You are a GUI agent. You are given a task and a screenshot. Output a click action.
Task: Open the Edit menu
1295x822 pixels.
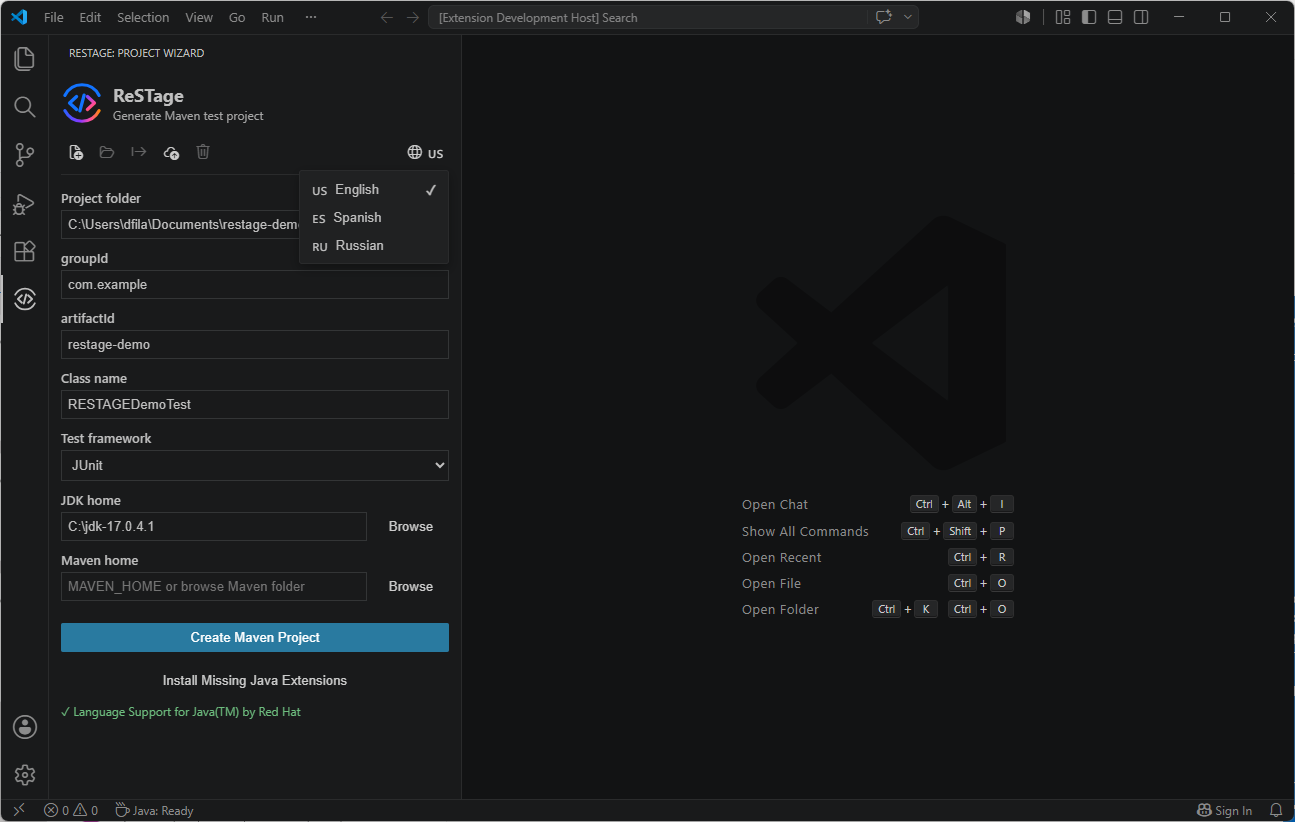tap(90, 17)
